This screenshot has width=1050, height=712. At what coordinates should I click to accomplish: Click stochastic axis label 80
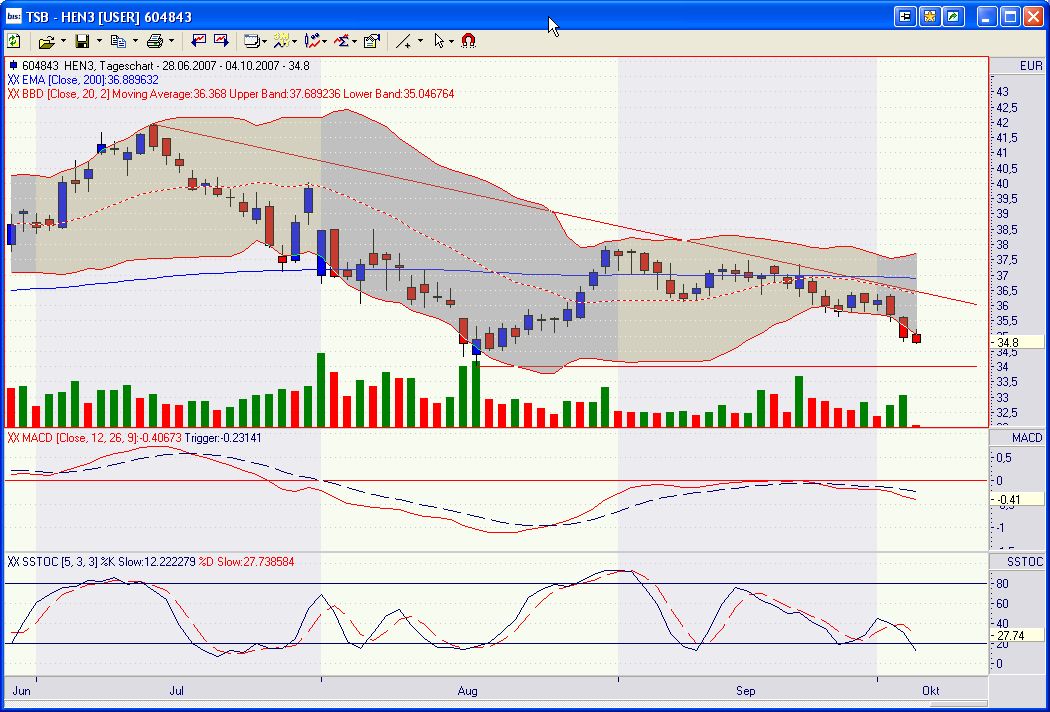[x=1002, y=584]
